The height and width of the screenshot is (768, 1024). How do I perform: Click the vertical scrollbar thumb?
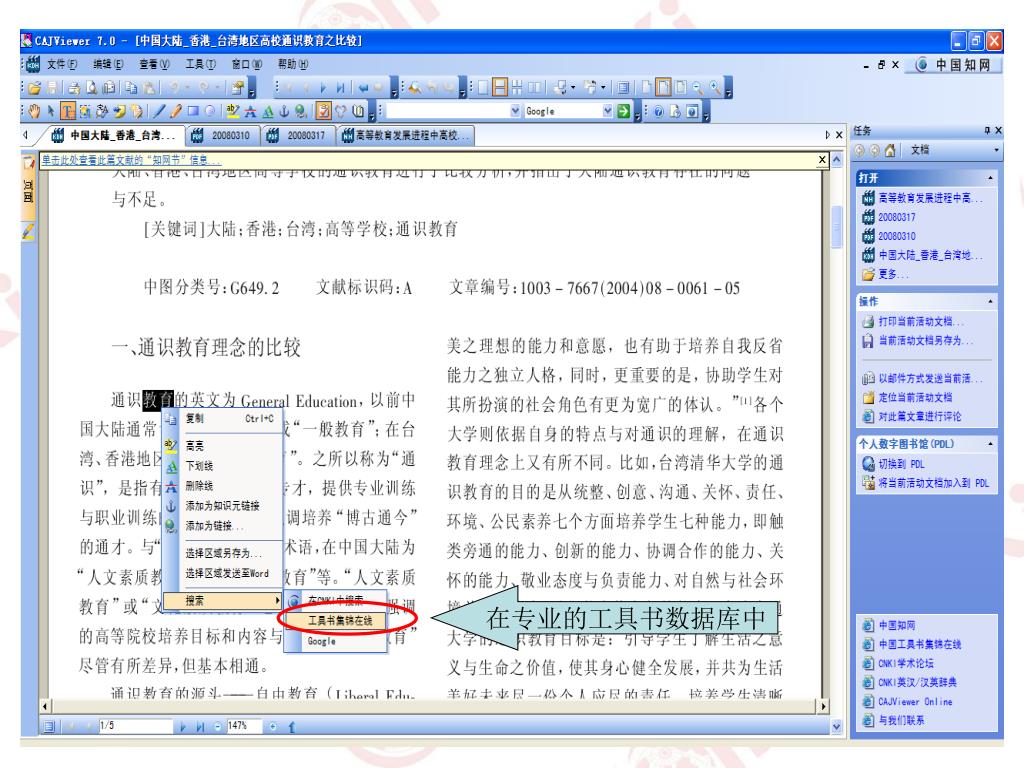pos(837,227)
